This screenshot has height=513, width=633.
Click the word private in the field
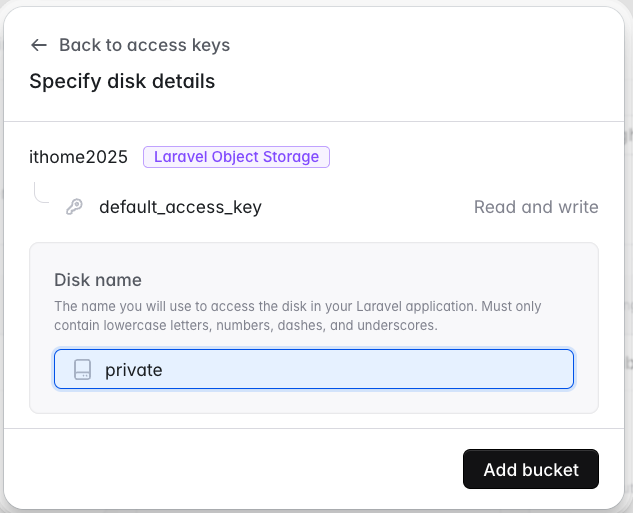[133, 370]
